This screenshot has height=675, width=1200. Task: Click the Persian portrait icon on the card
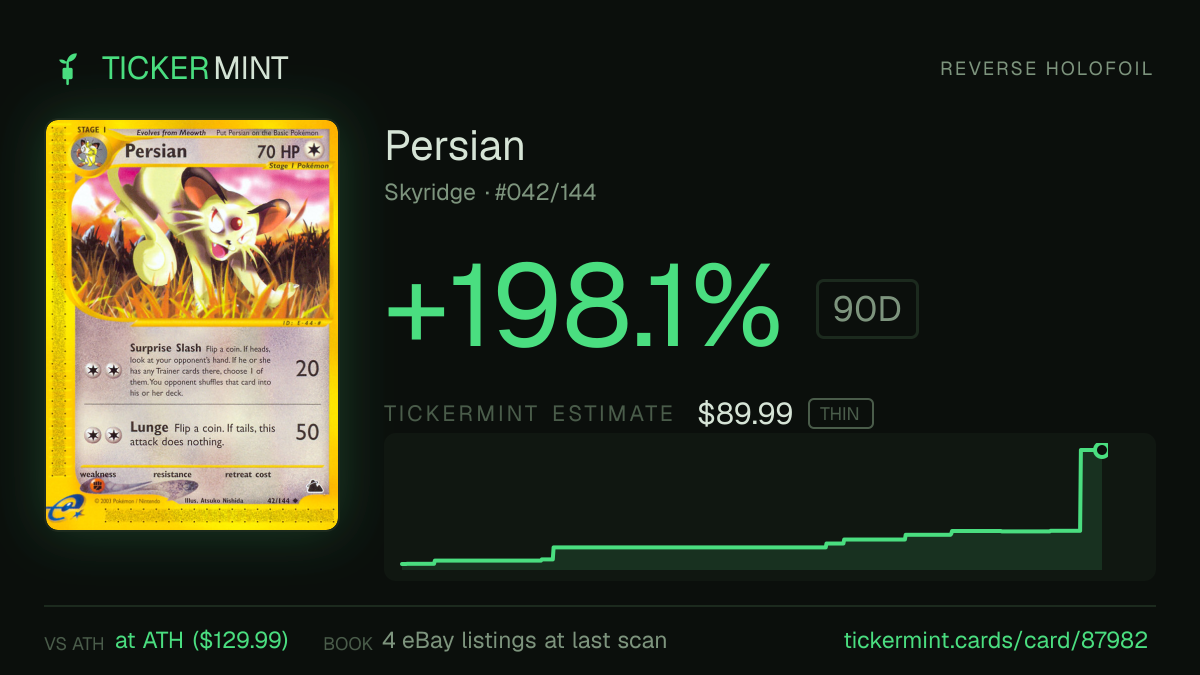(x=86, y=154)
